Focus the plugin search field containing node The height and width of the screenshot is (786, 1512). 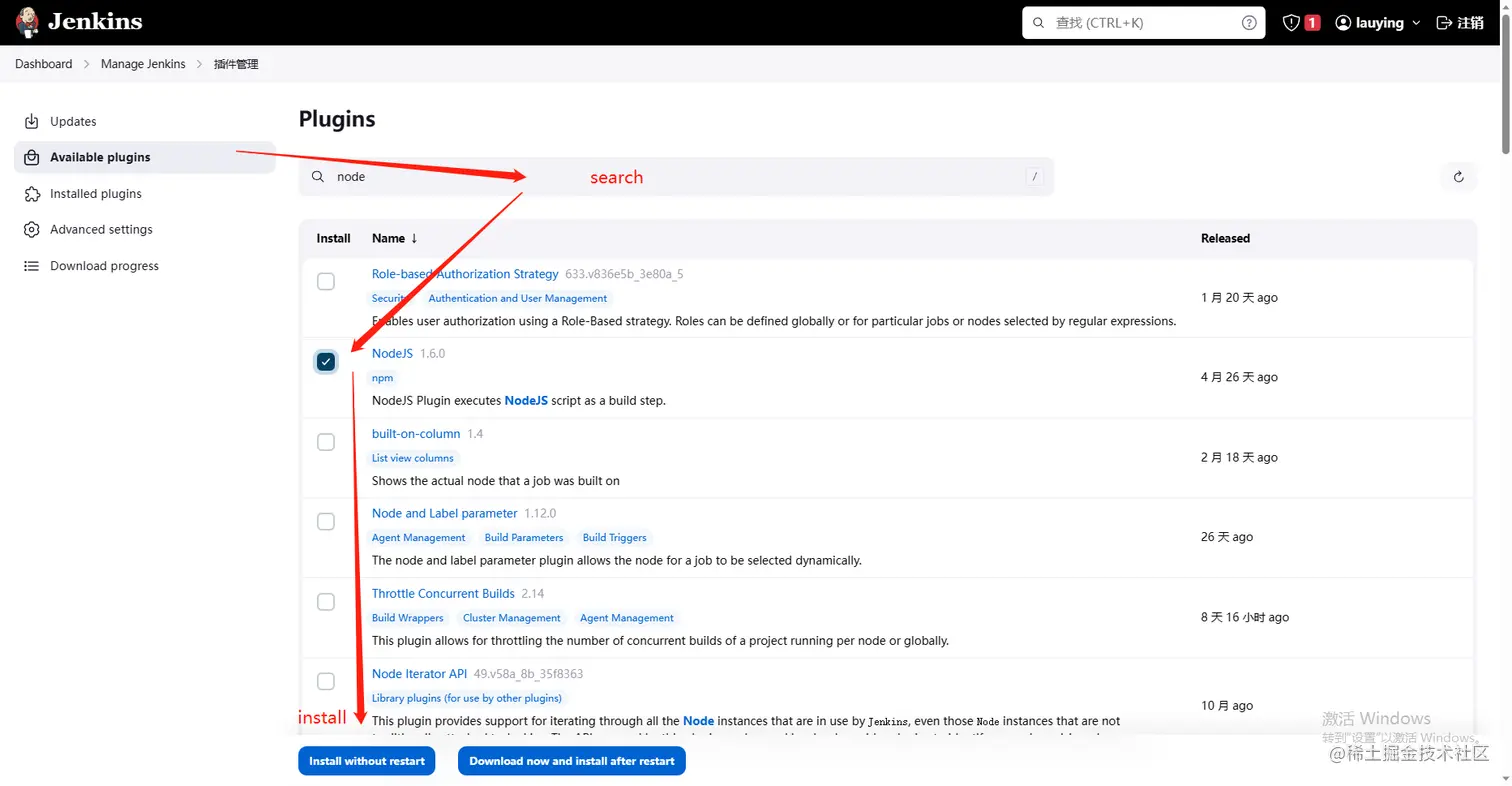(x=676, y=176)
